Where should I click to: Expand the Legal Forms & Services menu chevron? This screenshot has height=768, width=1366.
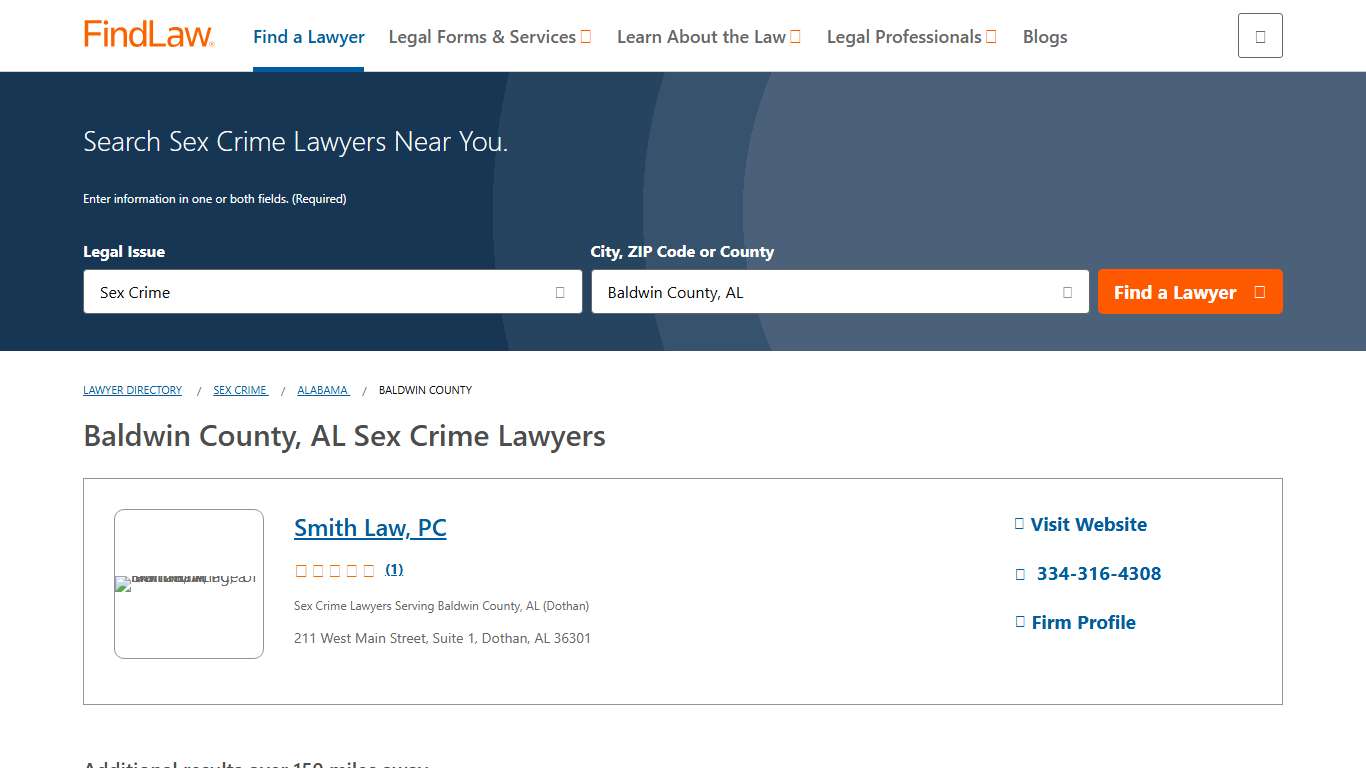point(586,36)
